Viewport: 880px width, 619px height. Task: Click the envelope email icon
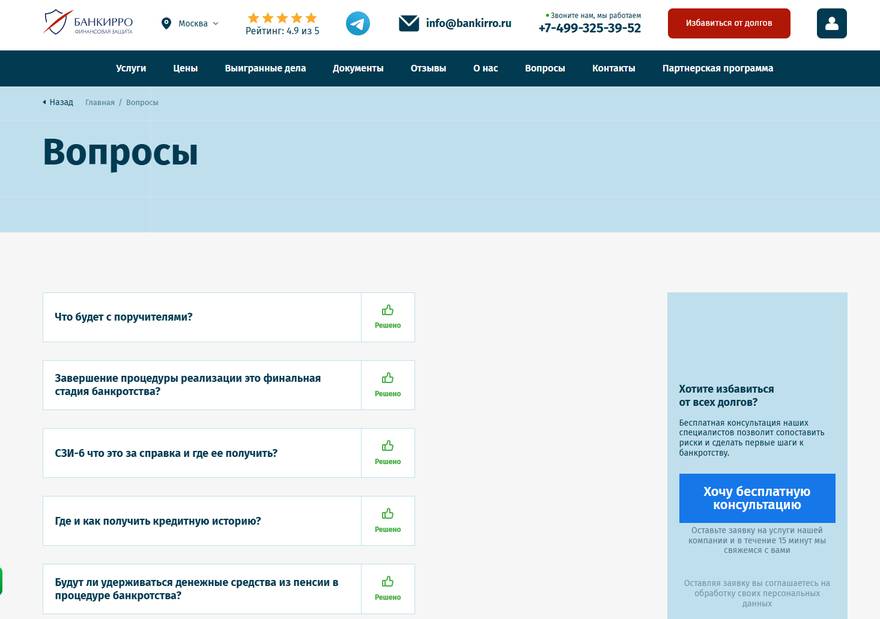coord(408,23)
